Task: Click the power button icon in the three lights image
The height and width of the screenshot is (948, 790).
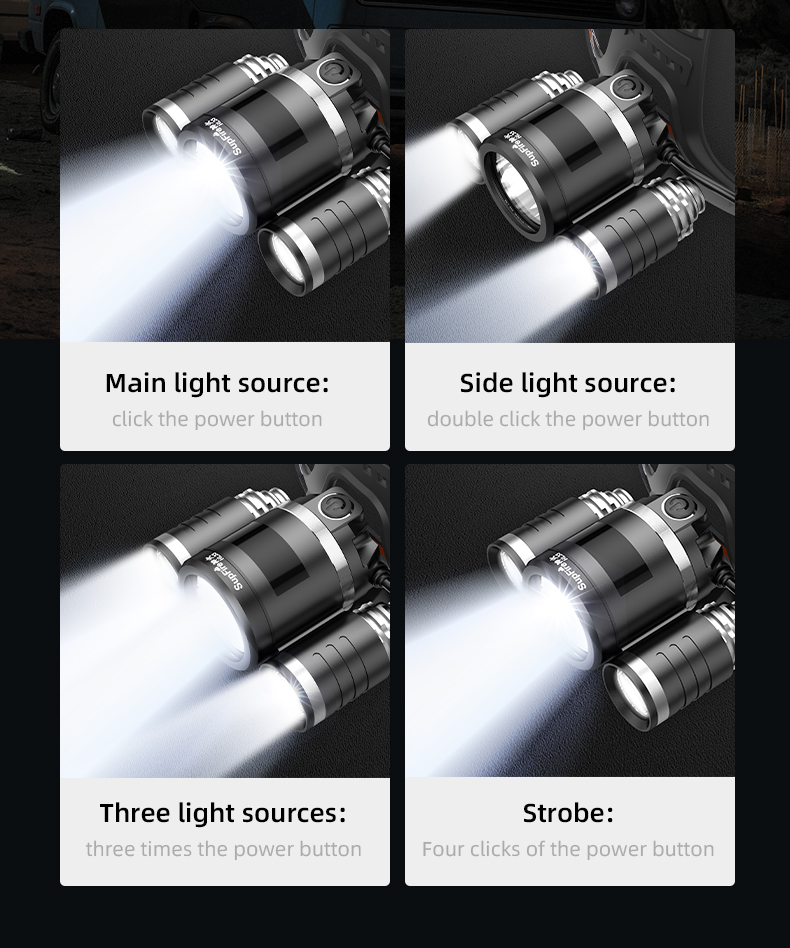Action: (x=332, y=506)
